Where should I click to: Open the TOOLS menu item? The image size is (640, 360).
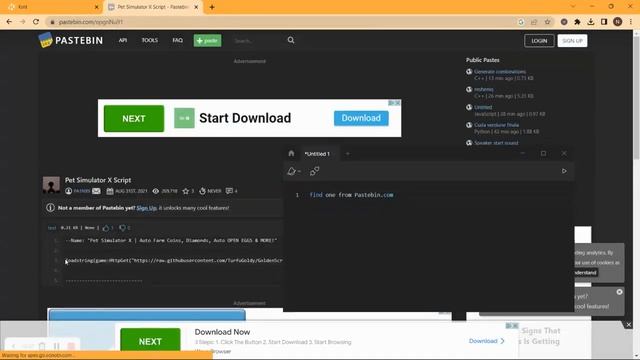[149, 40]
